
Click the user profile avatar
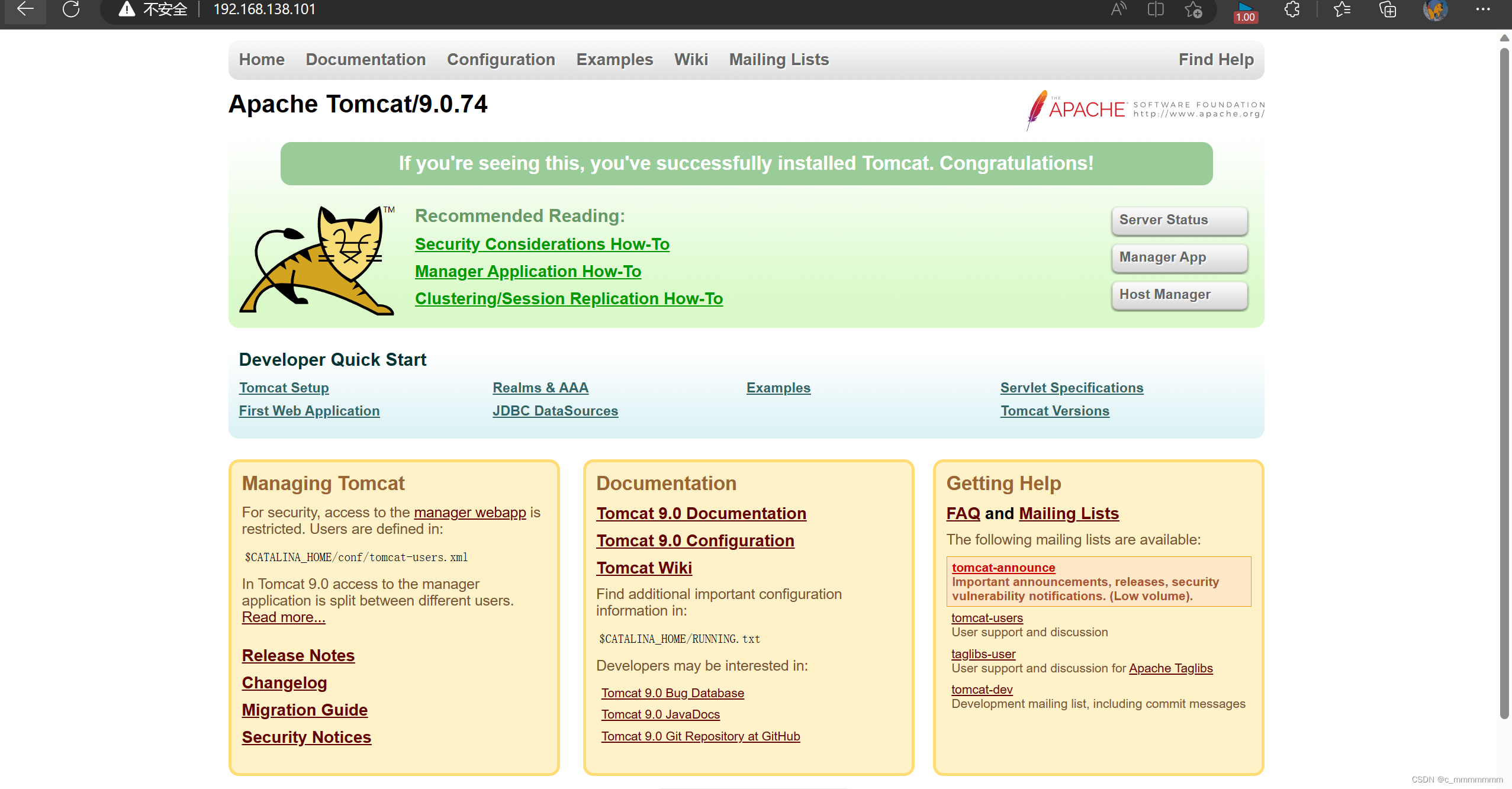(x=1435, y=9)
